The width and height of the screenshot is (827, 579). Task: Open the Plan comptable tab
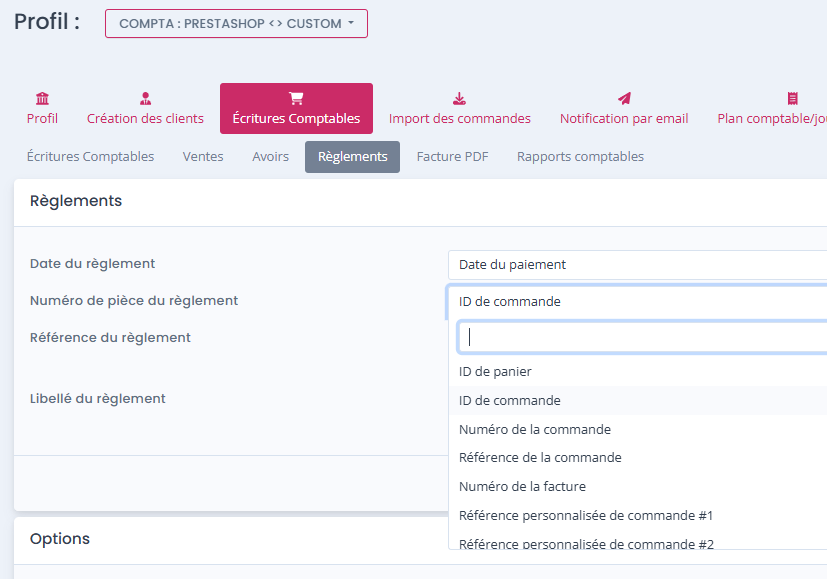pyautogui.click(x=772, y=109)
